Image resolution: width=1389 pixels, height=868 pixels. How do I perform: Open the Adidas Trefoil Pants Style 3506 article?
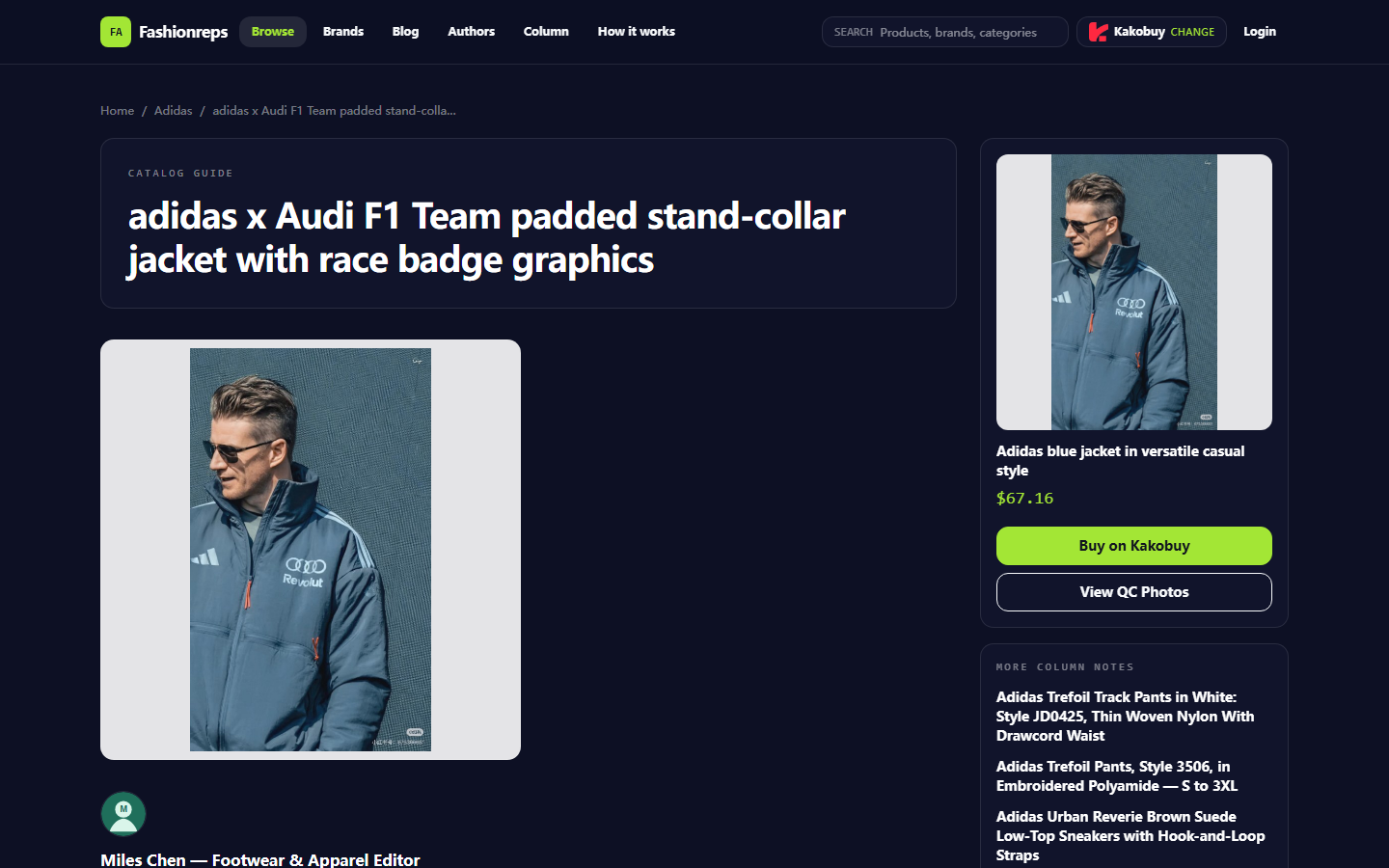[1117, 776]
